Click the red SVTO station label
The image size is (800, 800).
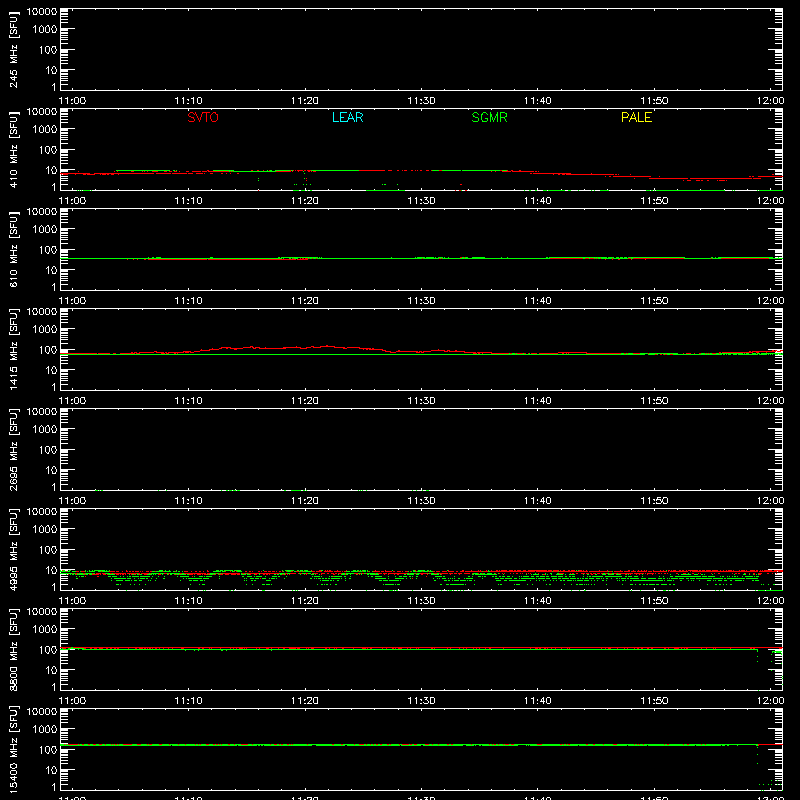point(203,117)
